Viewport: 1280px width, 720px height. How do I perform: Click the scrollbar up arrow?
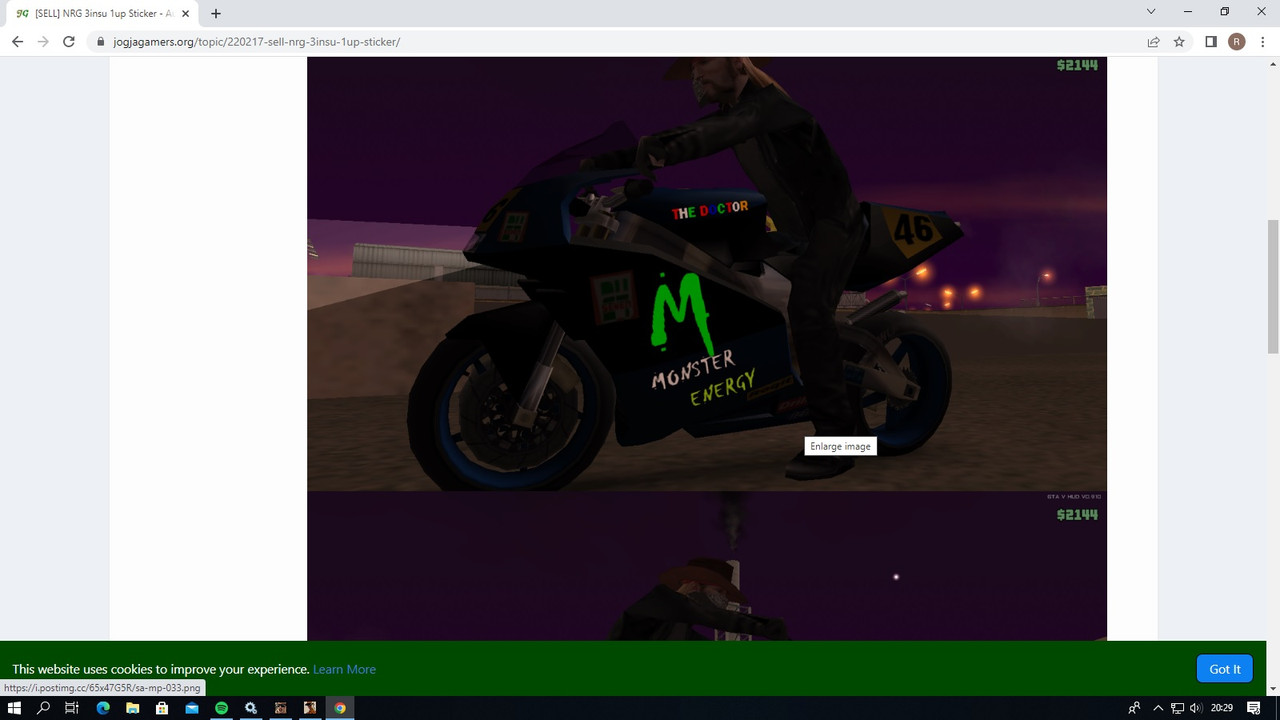click(1273, 63)
